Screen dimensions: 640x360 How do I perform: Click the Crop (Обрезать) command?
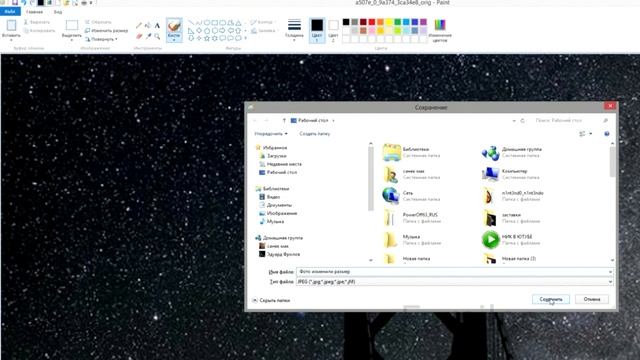point(98,22)
